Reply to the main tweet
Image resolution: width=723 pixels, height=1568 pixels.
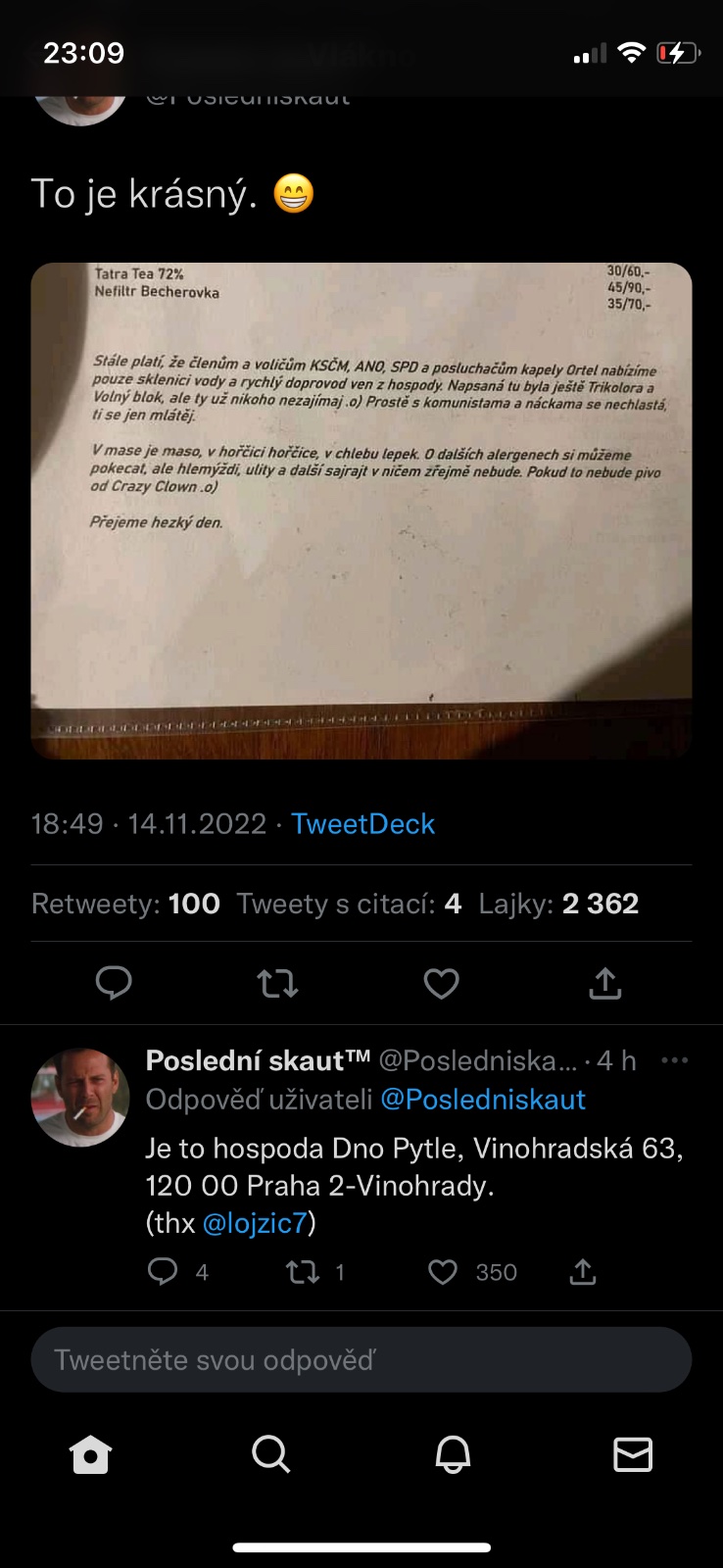pyautogui.click(x=114, y=983)
